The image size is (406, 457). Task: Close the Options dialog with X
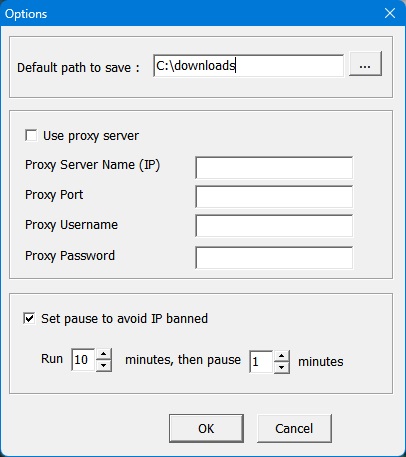coord(390,13)
